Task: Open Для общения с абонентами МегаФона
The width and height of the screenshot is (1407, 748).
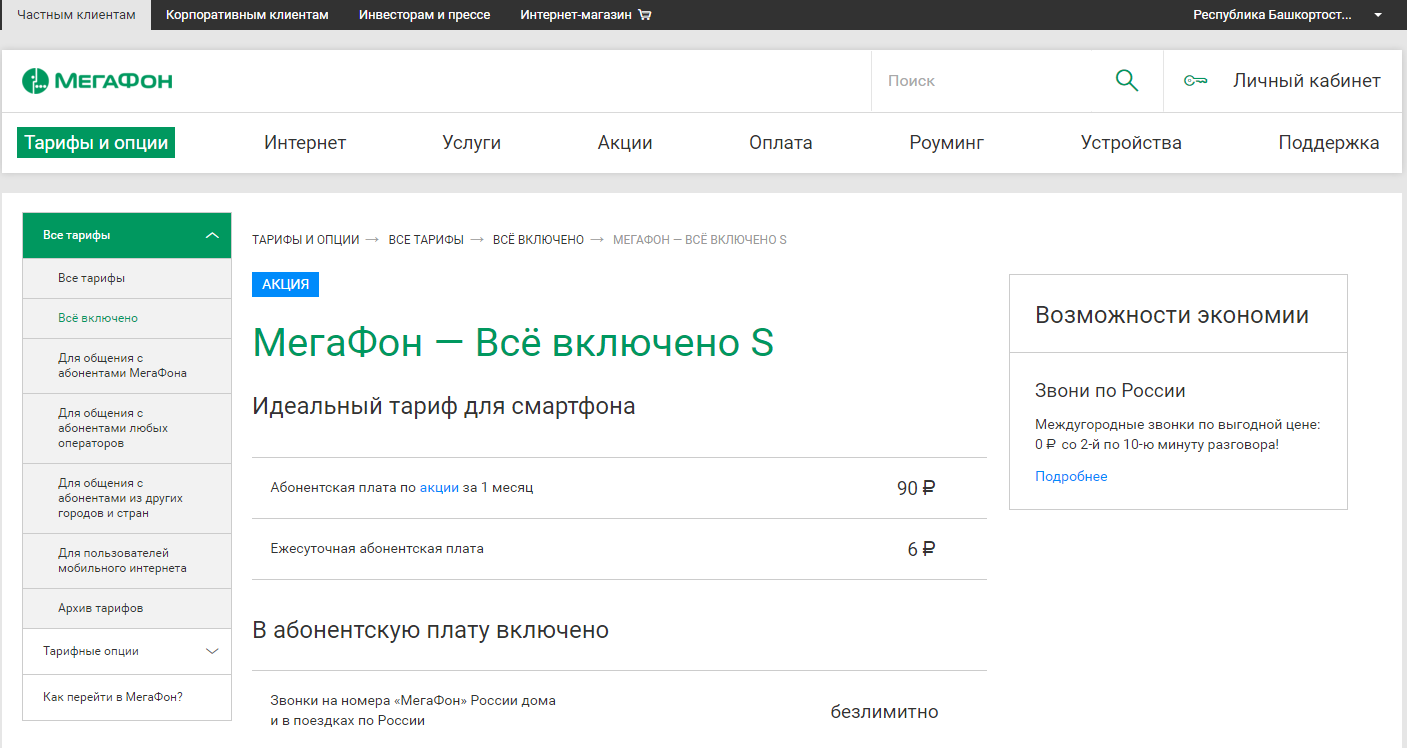Action: (127, 366)
